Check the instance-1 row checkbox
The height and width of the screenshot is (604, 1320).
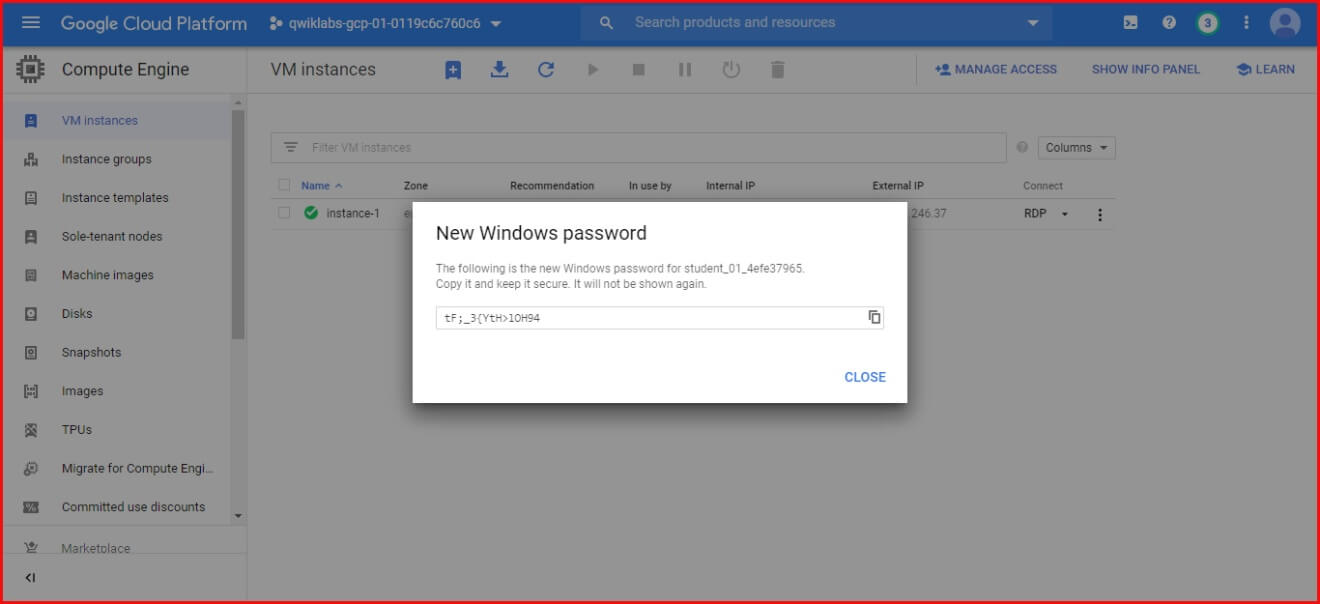(285, 213)
